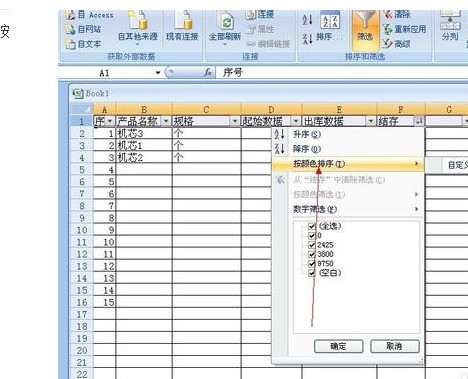Open the 规格 column filter dropdown

pyautogui.click(x=235, y=121)
